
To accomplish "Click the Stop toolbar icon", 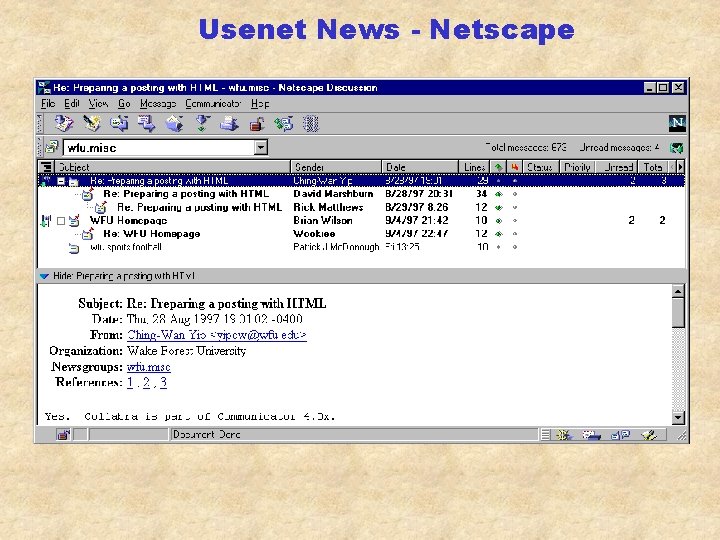I will [x=311, y=124].
